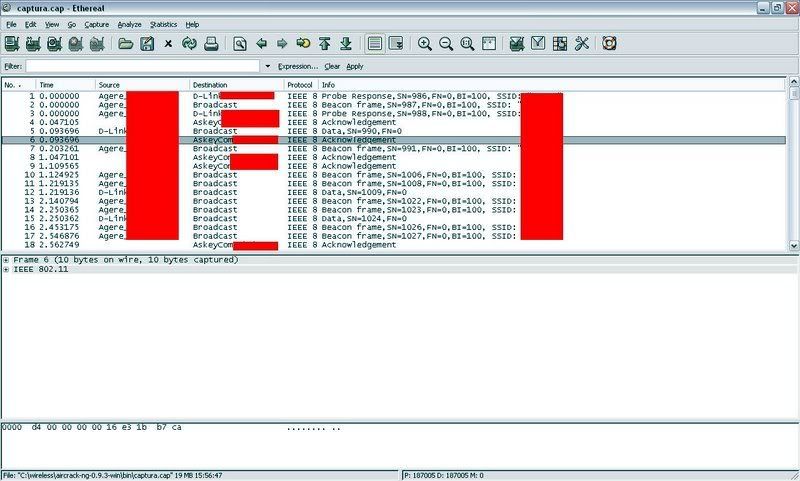The image size is (800, 481).
Task: Click packet list scrollbar down arrow
Action: [794, 245]
